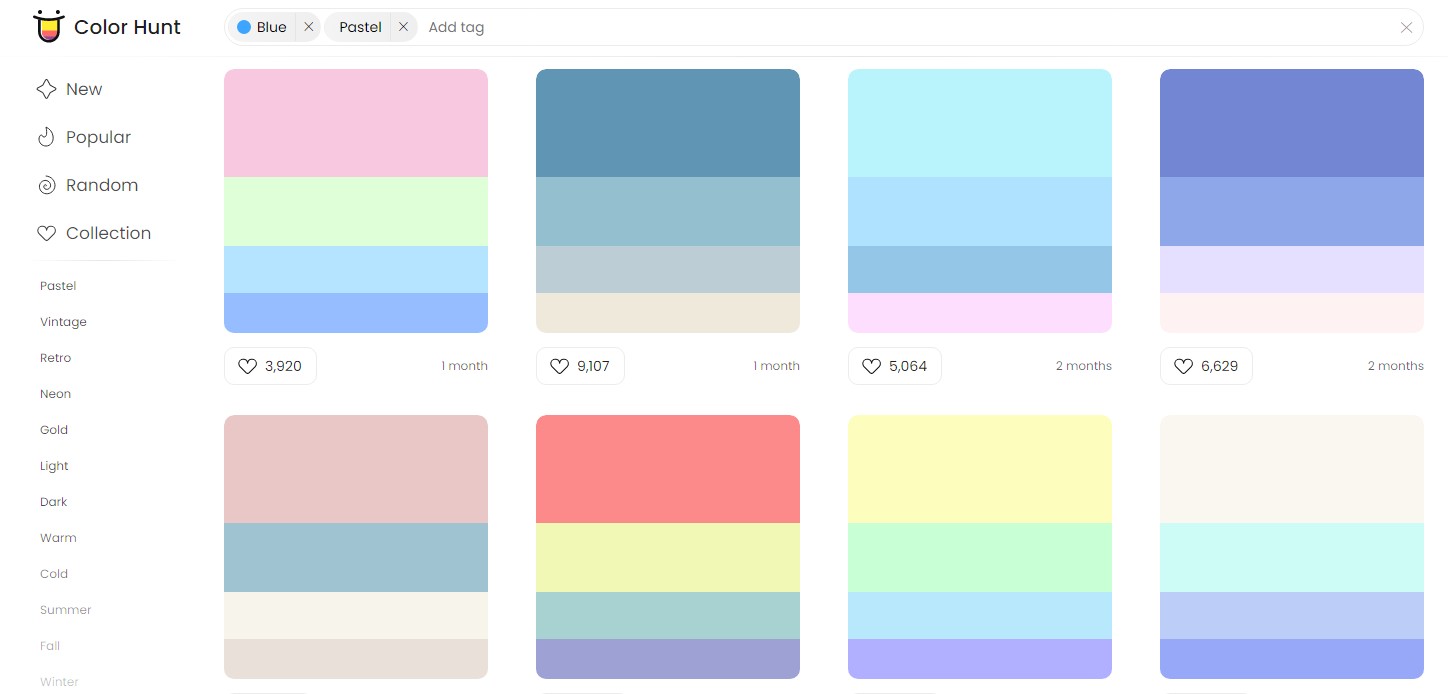Select light cyan swatch of 5,064 palette
This screenshot has width=1448, height=694.
point(980,123)
